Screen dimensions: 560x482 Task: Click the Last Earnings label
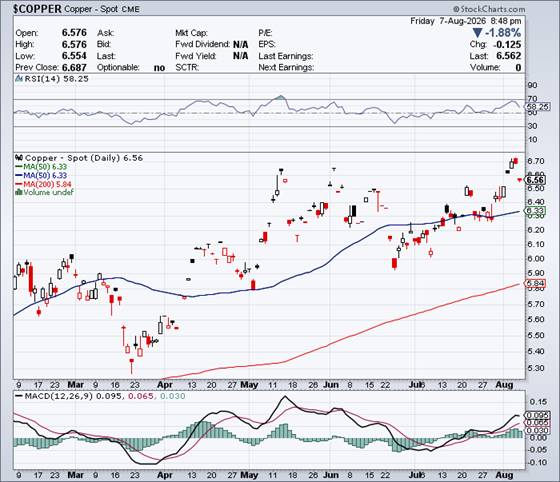[286, 56]
